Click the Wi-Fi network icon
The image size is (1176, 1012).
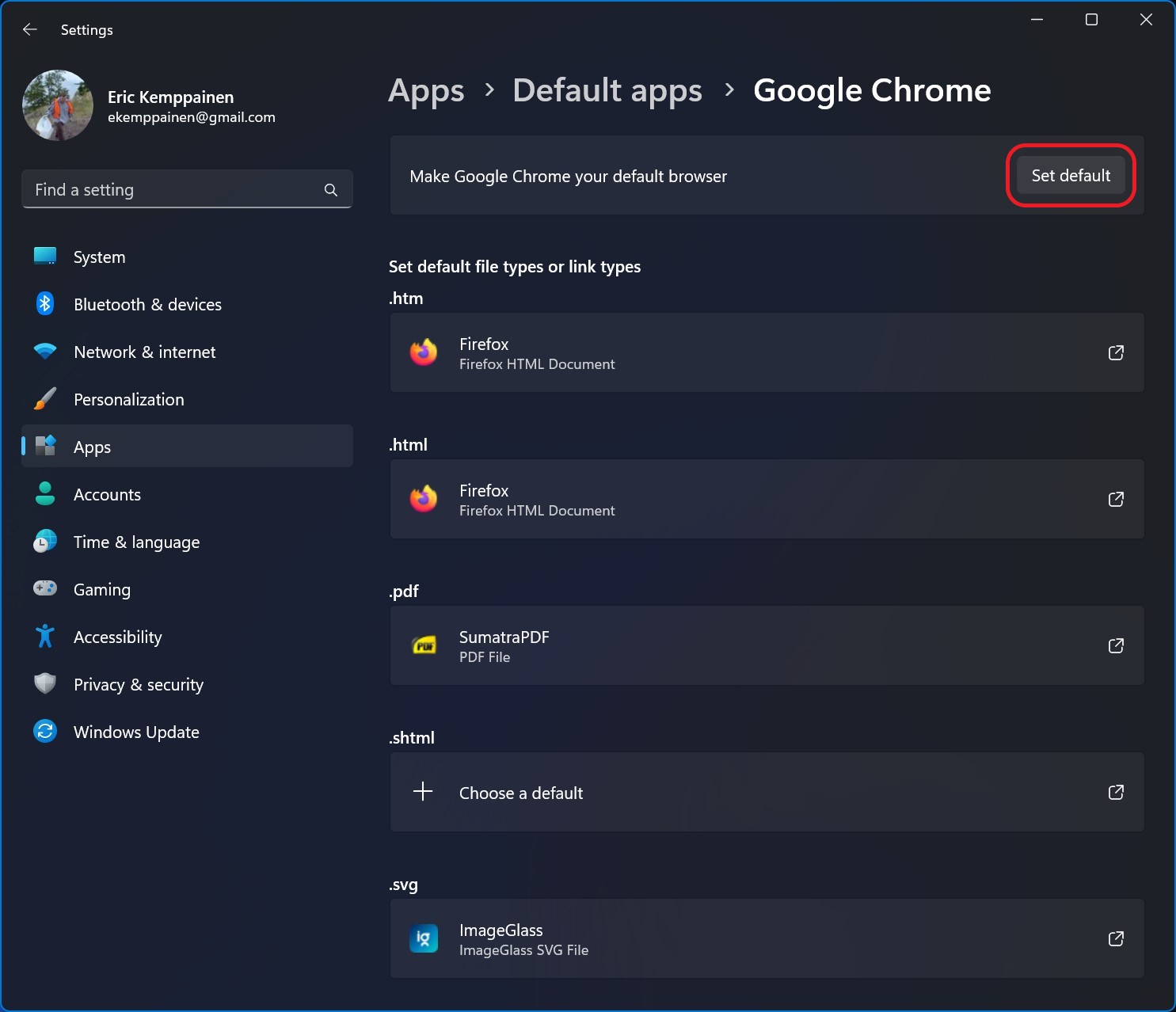pos(45,352)
